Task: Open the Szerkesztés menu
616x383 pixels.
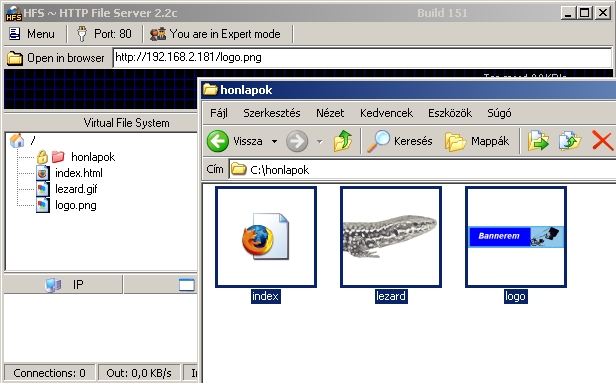Action: (271, 113)
